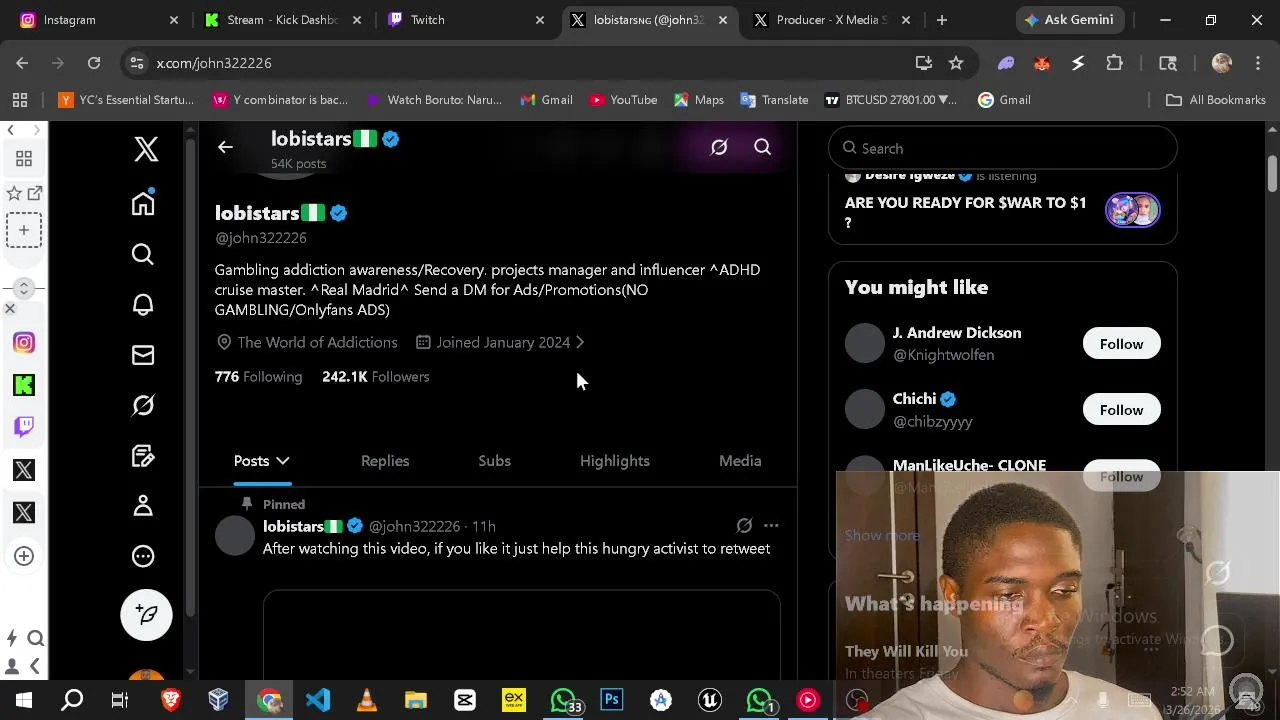Open a new browser tab with plus

tap(941, 20)
